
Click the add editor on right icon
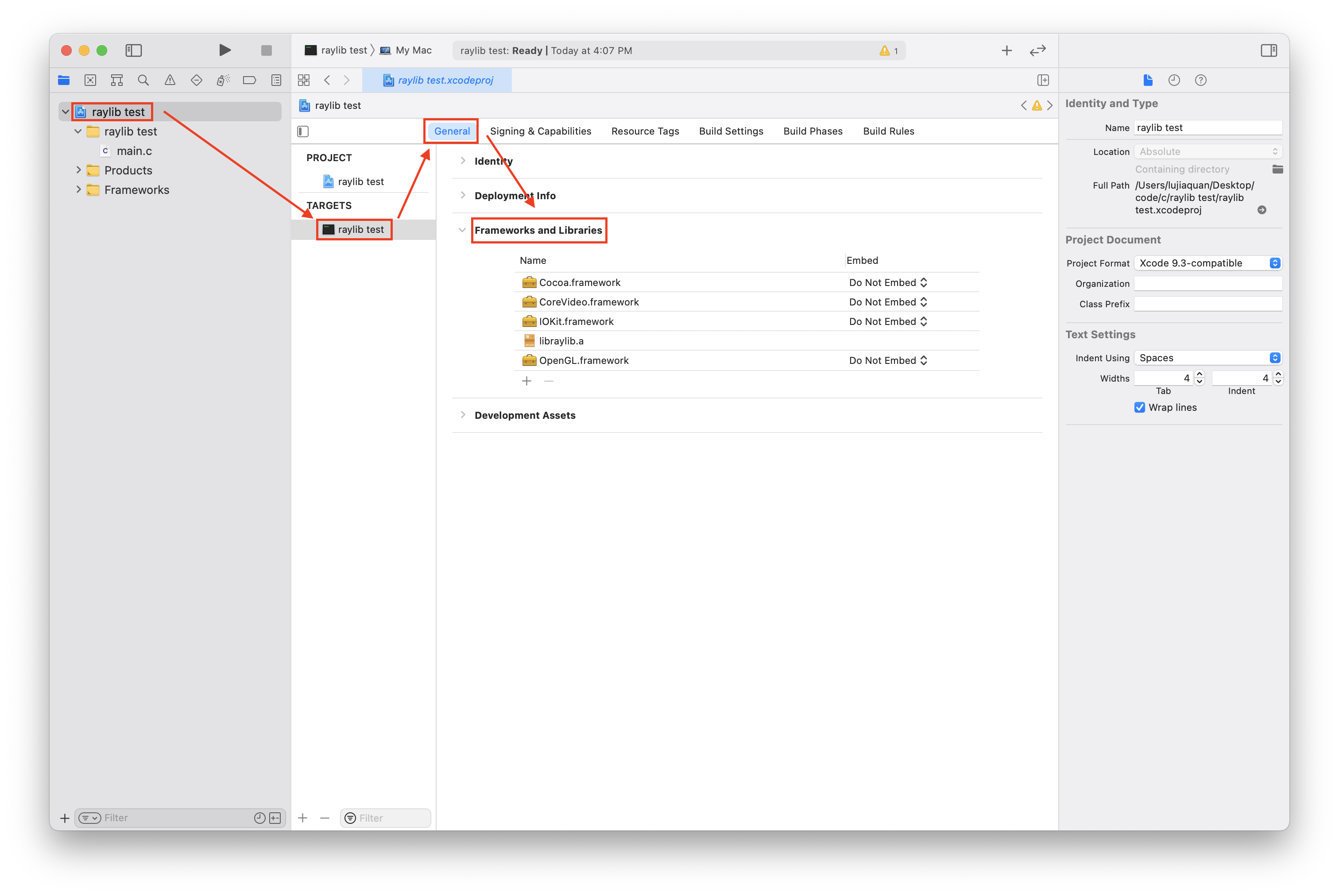tap(1043, 80)
